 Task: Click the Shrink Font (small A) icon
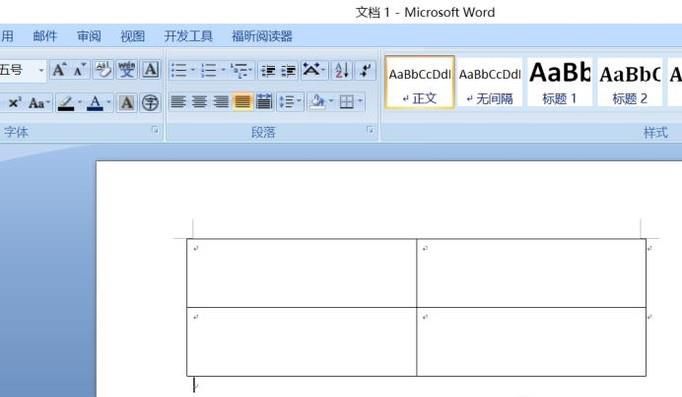[80, 70]
